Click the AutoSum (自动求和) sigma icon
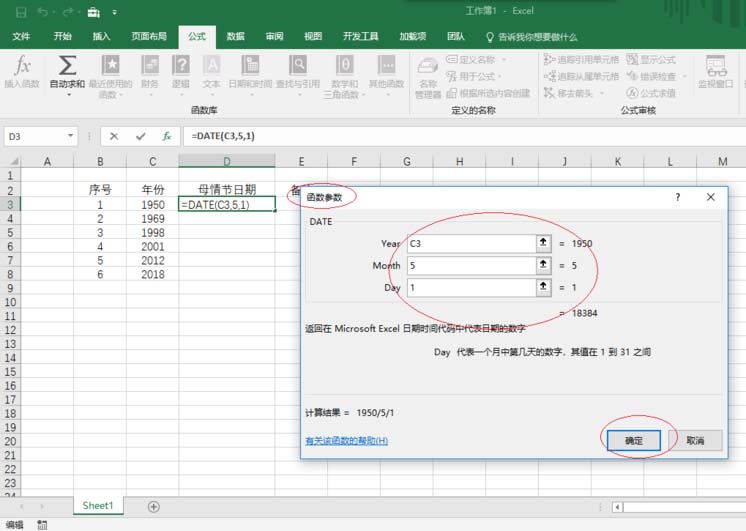 coord(67,67)
